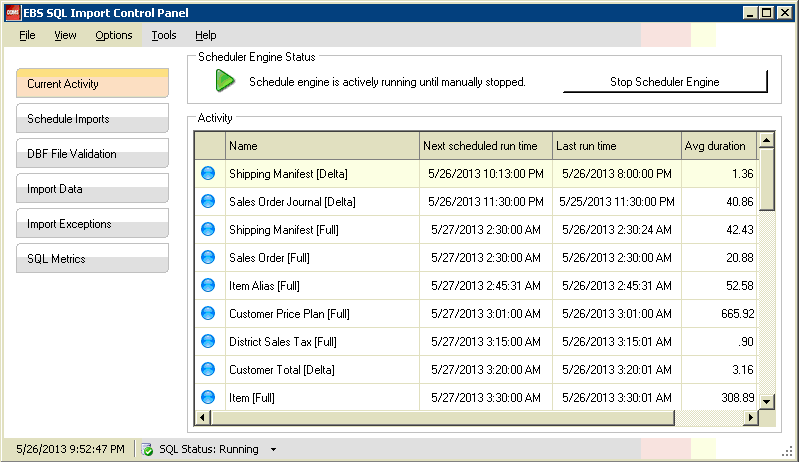Image resolution: width=799 pixels, height=462 pixels.
Task: Click the blue status icon for Sales Order Journal [Delta]
Action: [x=208, y=202]
